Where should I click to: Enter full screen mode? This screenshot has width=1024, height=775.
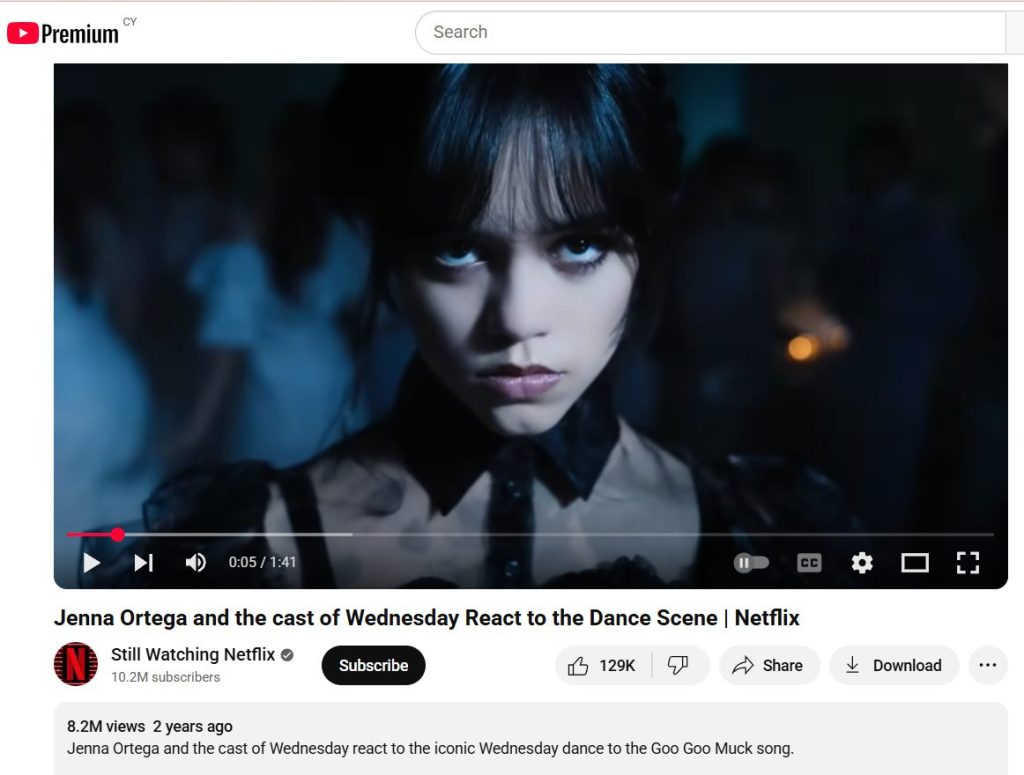tap(968, 562)
